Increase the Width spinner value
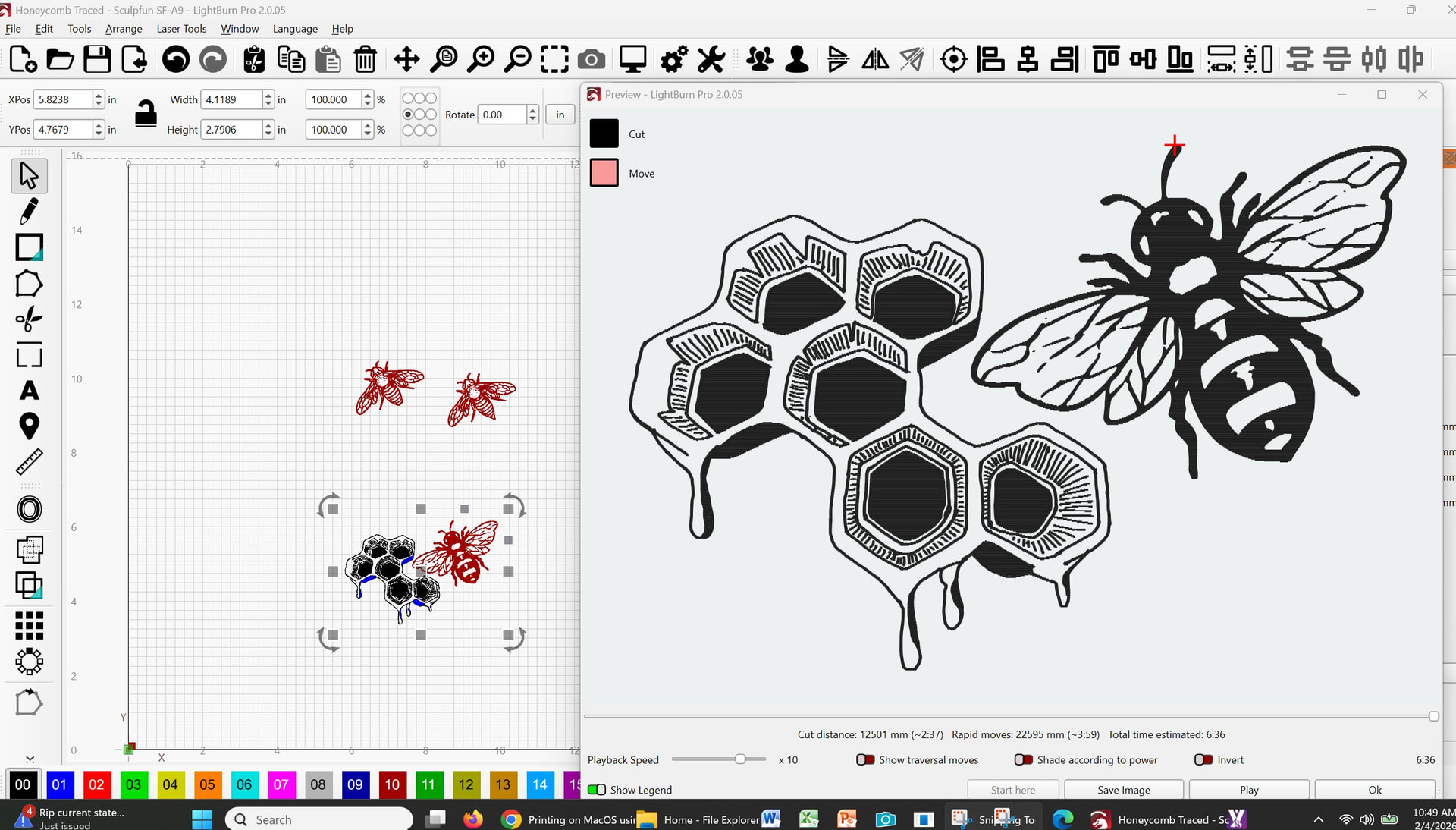Viewport: 1456px width, 830px height. [268, 95]
